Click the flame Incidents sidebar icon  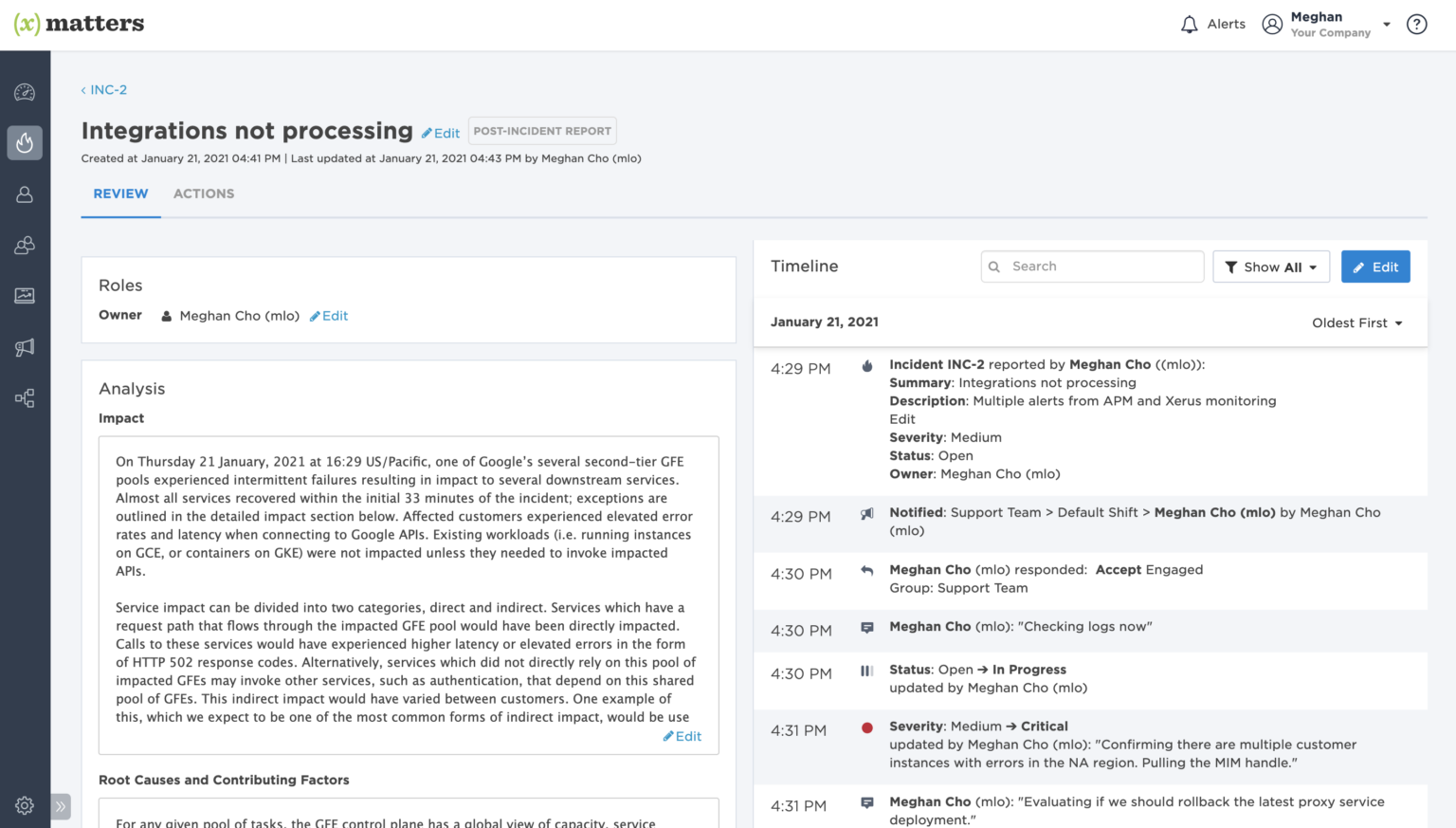click(25, 143)
